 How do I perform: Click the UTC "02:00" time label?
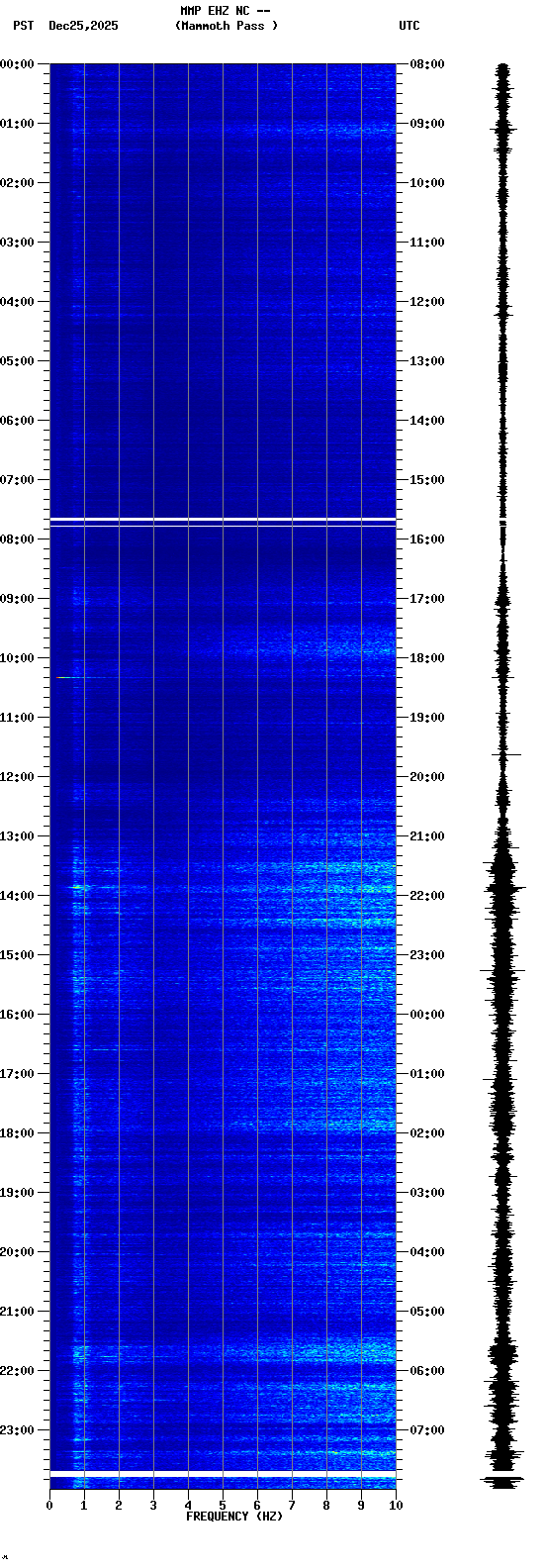pyautogui.click(x=427, y=1133)
